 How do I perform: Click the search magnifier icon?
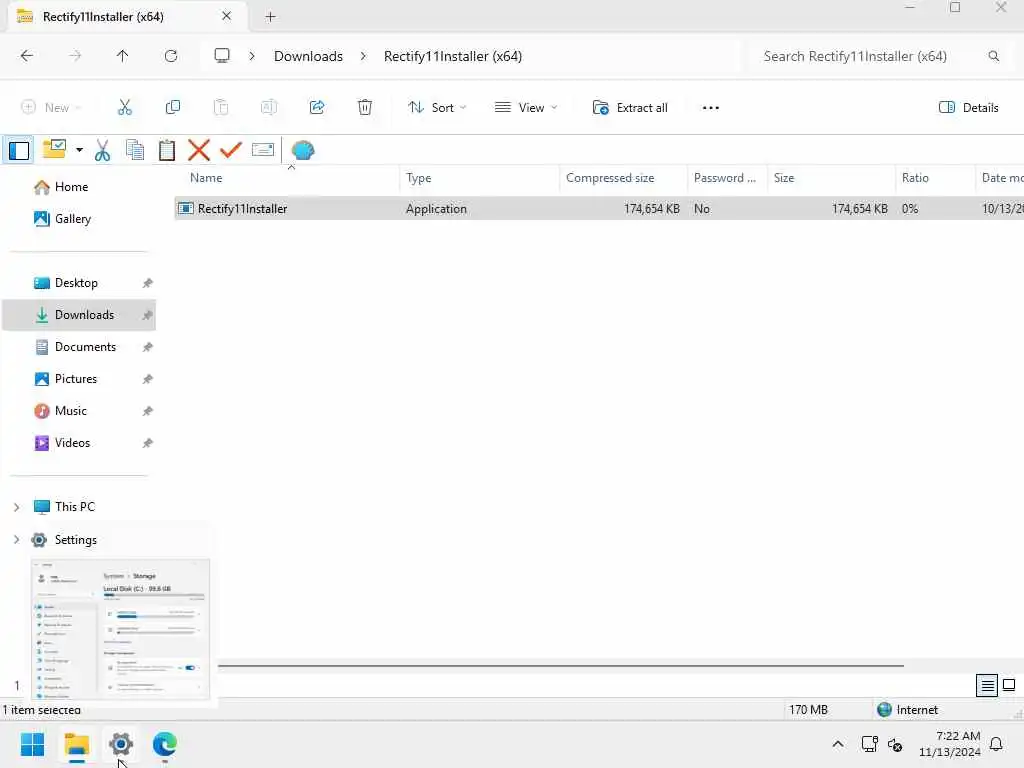click(993, 56)
